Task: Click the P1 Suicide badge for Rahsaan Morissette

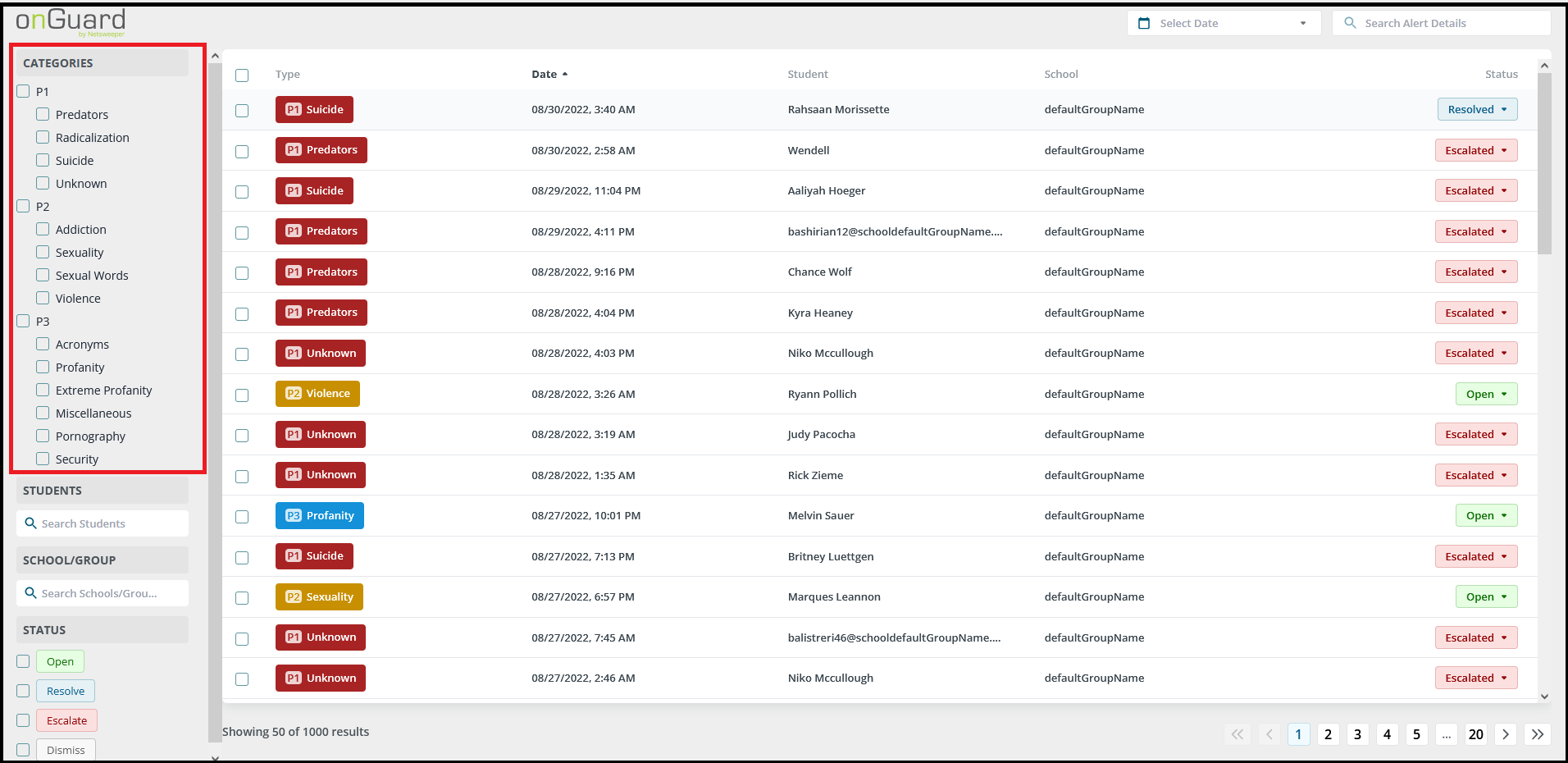Action: 314,109
